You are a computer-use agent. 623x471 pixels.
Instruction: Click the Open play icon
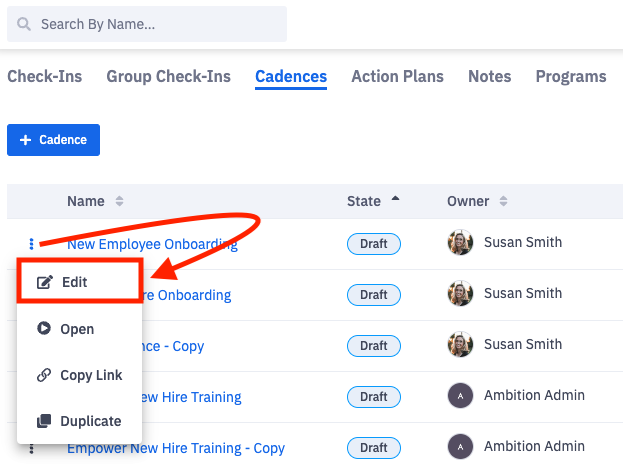44,329
